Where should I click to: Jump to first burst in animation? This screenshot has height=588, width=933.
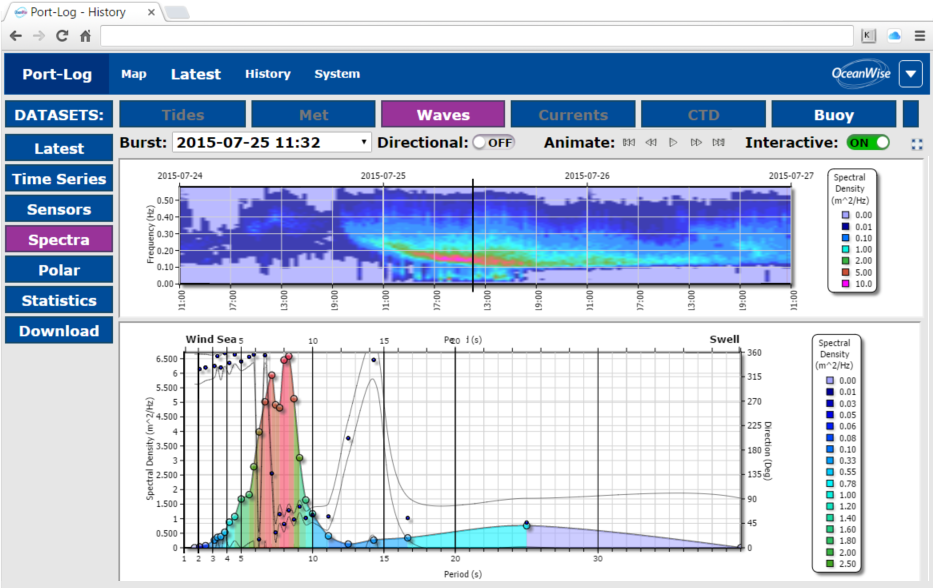click(629, 143)
